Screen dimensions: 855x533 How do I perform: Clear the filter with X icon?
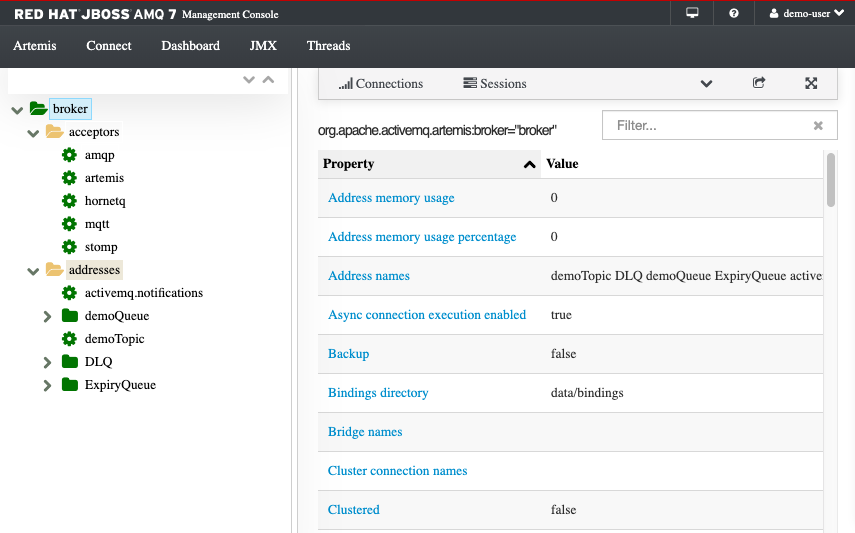coord(818,125)
